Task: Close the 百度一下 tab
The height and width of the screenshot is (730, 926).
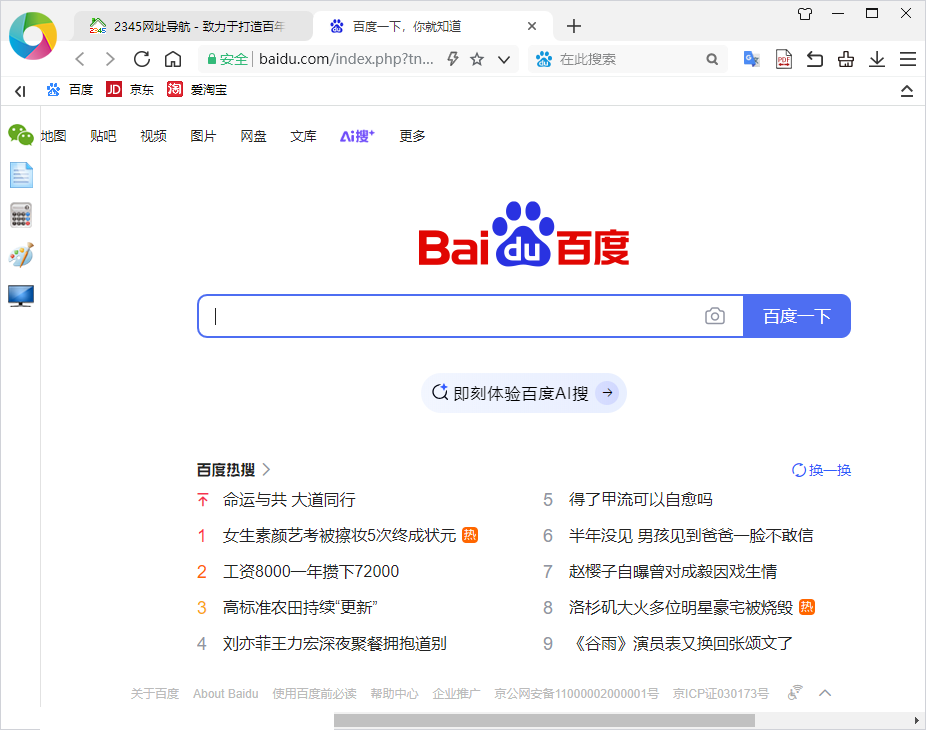Action: tap(532, 26)
